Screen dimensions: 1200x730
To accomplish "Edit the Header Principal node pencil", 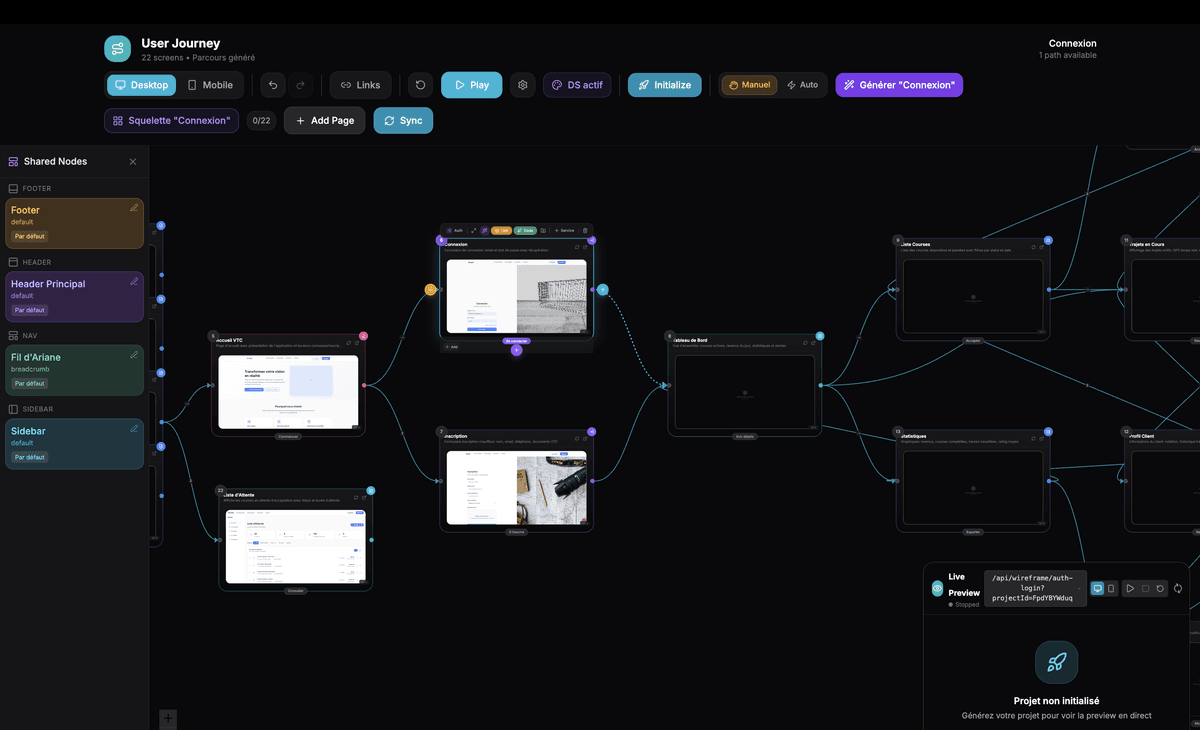I will pyautogui.click(x=134, y=282).
